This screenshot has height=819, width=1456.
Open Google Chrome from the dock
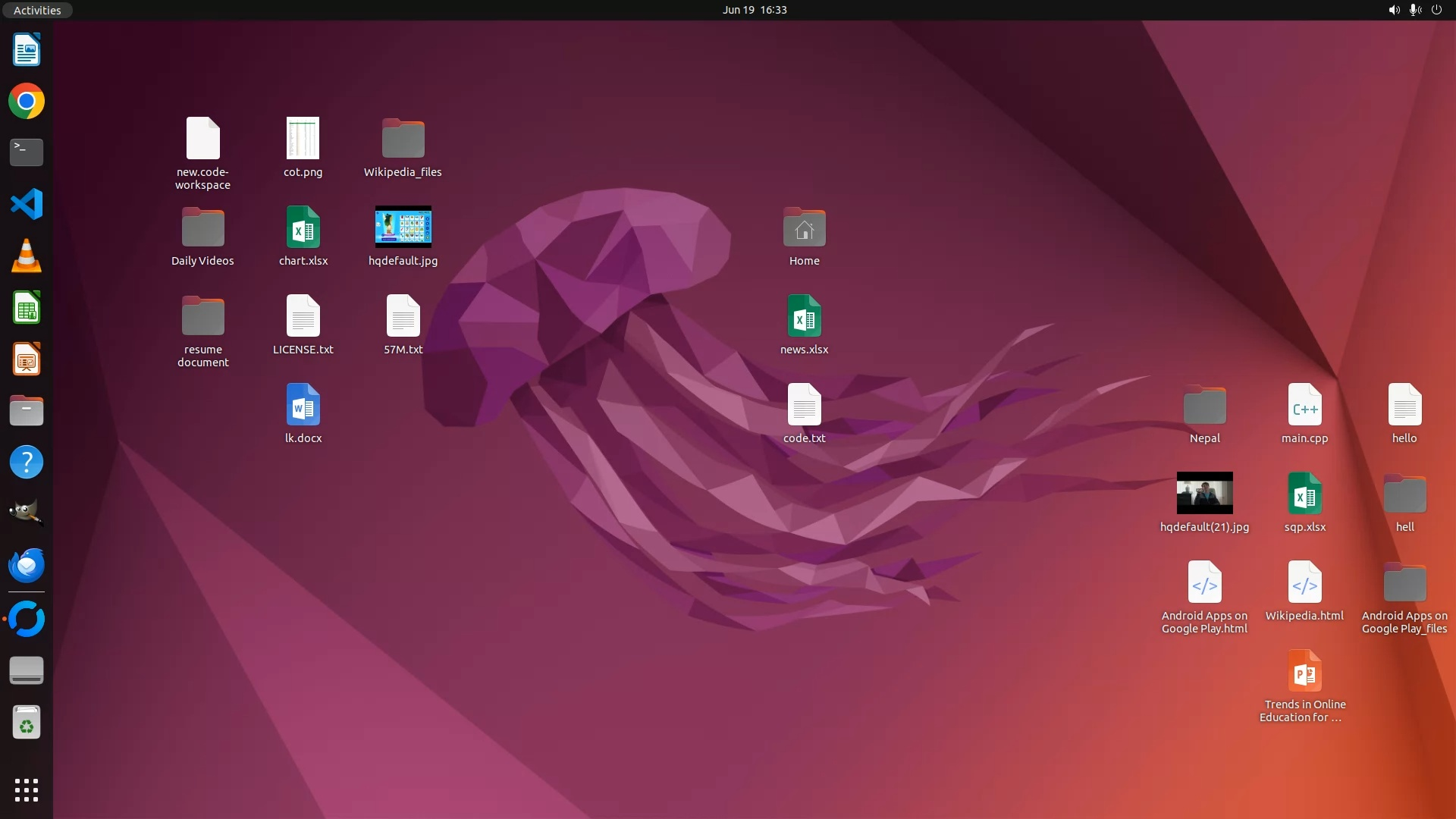tap(27, 102)
